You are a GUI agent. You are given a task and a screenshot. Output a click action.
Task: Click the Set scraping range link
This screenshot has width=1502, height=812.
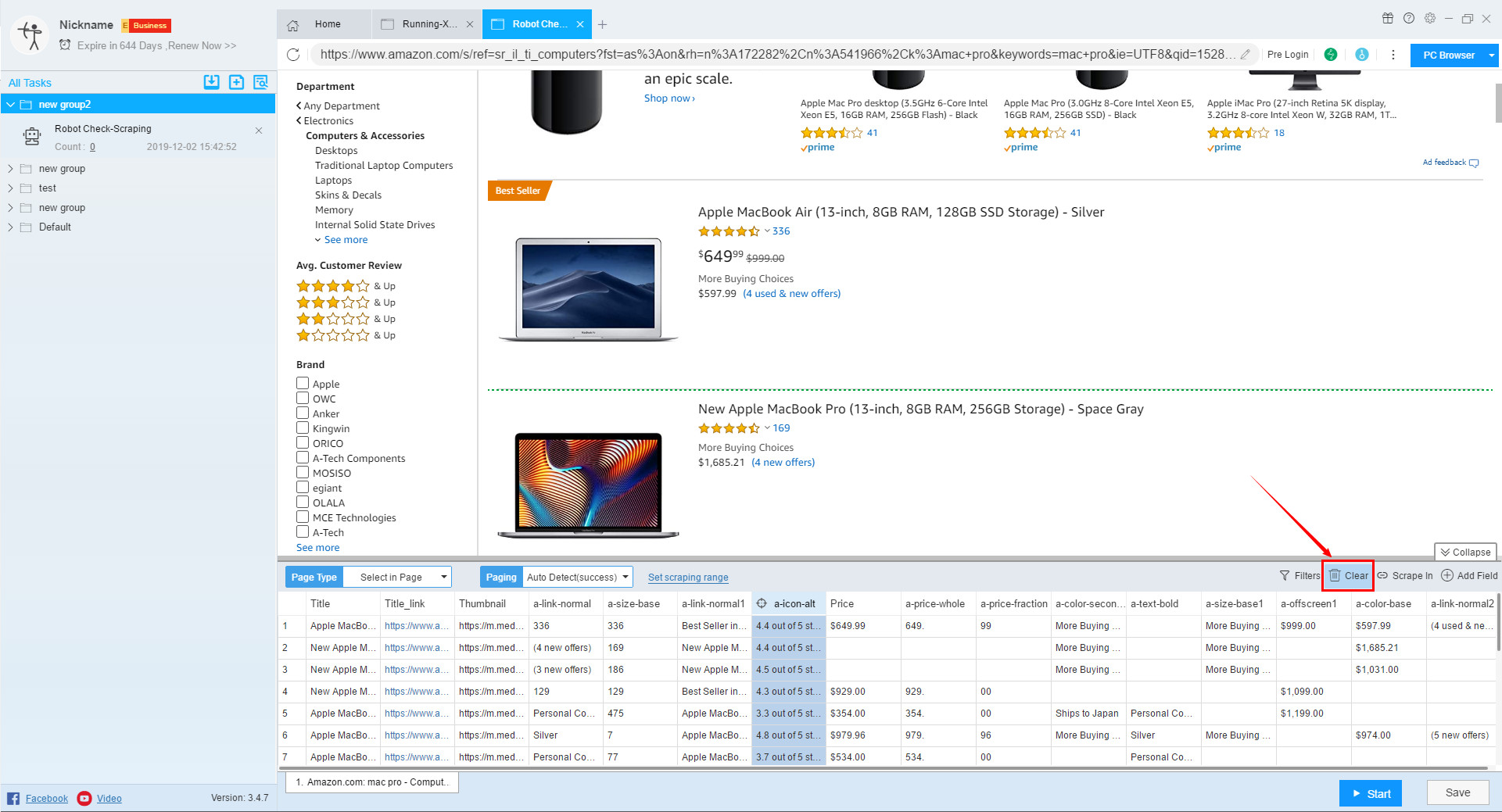688,578
